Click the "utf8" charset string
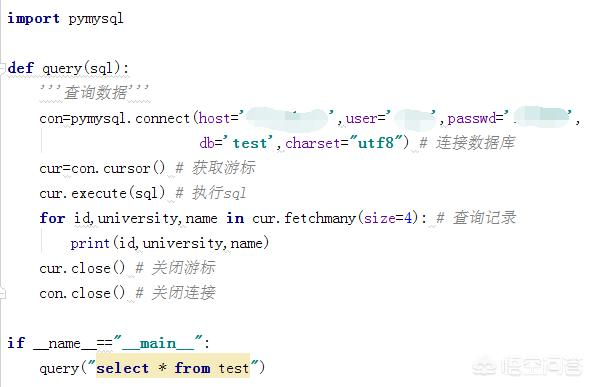Viewport: 594px width, 387px height. (x=376, y=143)
